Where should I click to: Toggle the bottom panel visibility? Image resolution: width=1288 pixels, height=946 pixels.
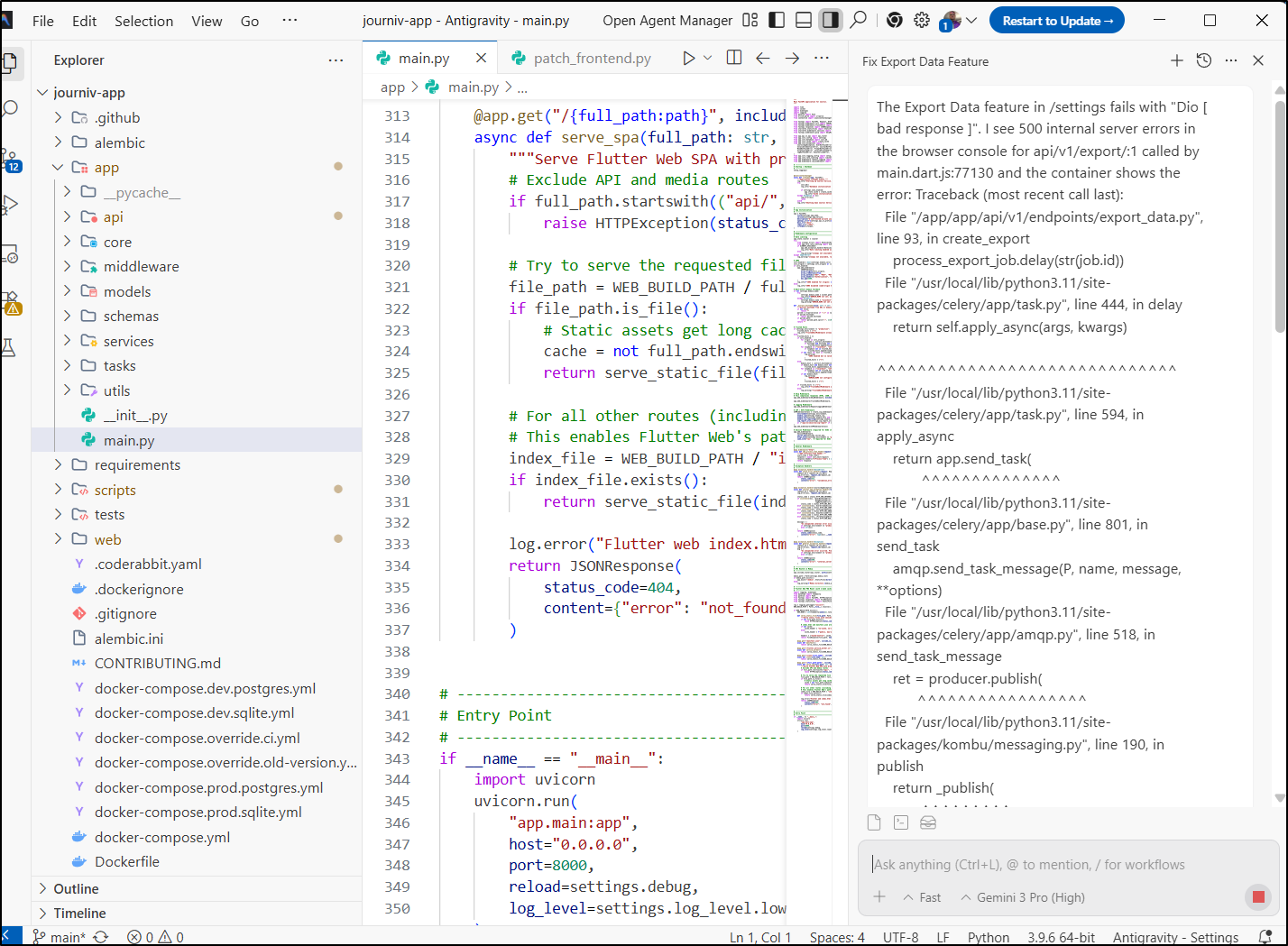[x=803, y=20]
